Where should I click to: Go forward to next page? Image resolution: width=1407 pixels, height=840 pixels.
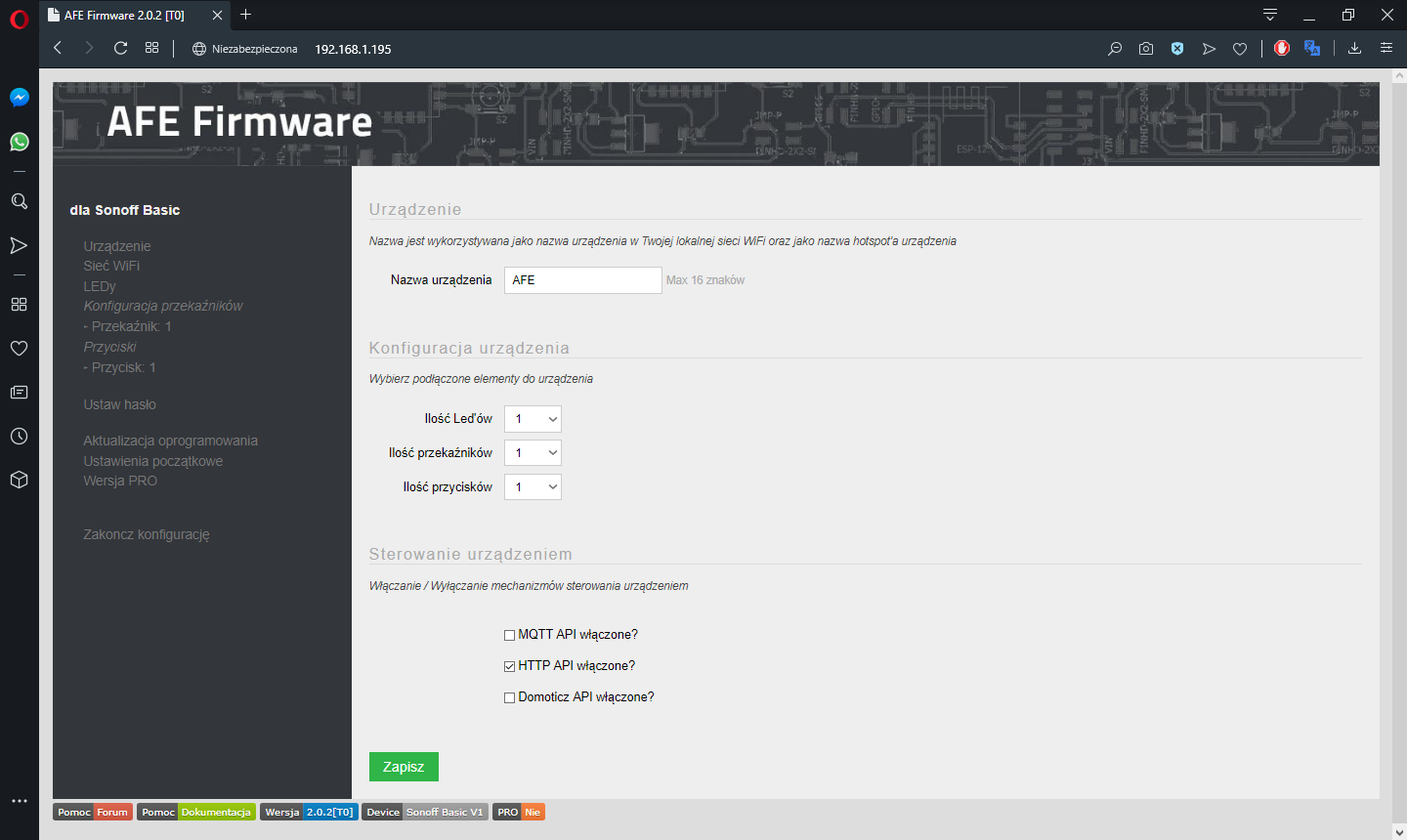tap(89, 48)
